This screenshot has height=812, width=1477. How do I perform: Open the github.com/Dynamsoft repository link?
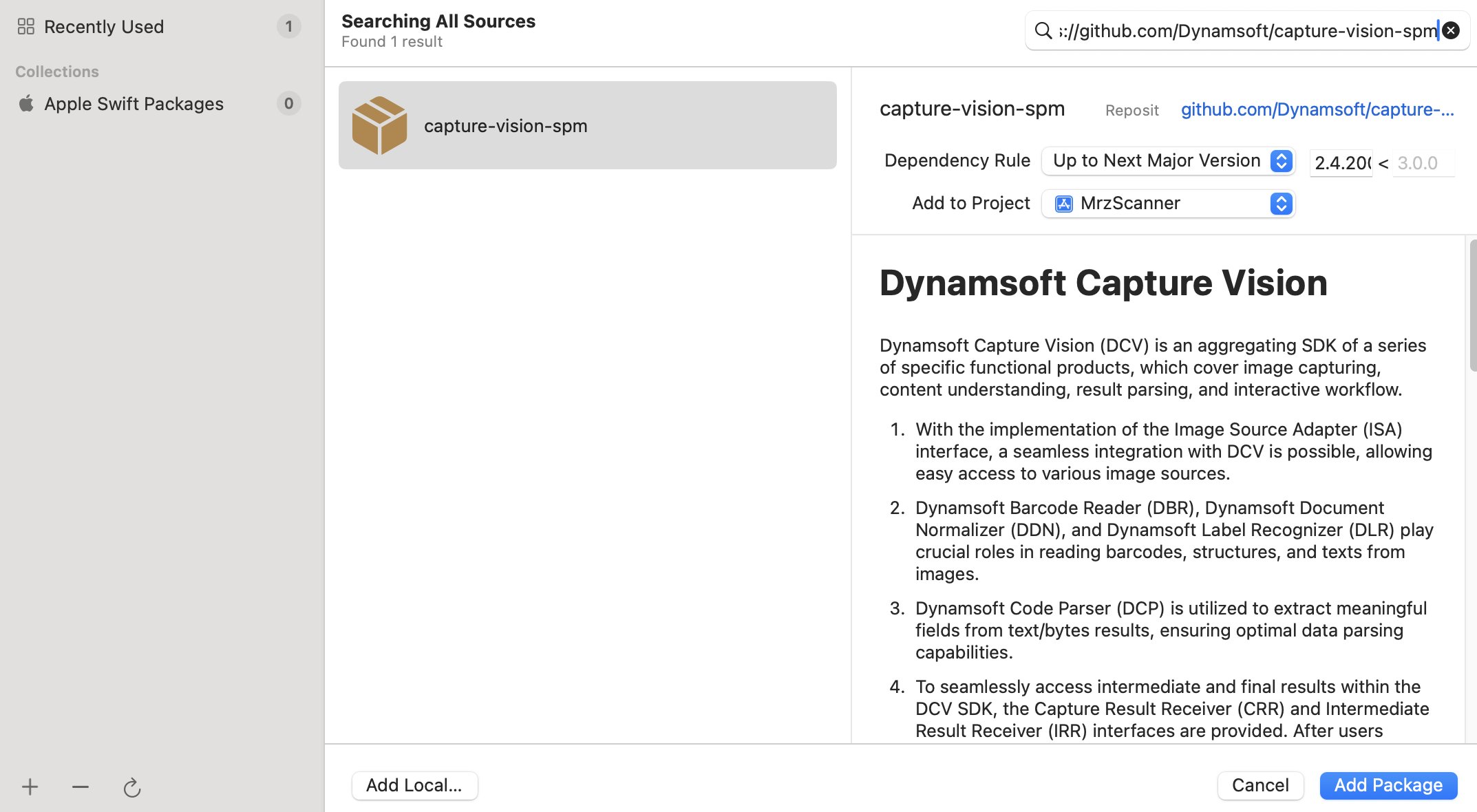(x=1317, y=109)
